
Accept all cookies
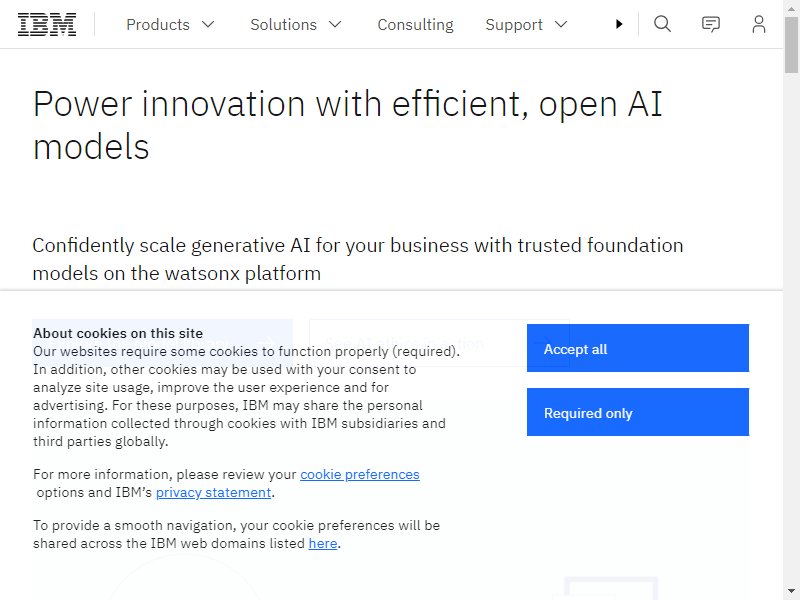(638, 348)
